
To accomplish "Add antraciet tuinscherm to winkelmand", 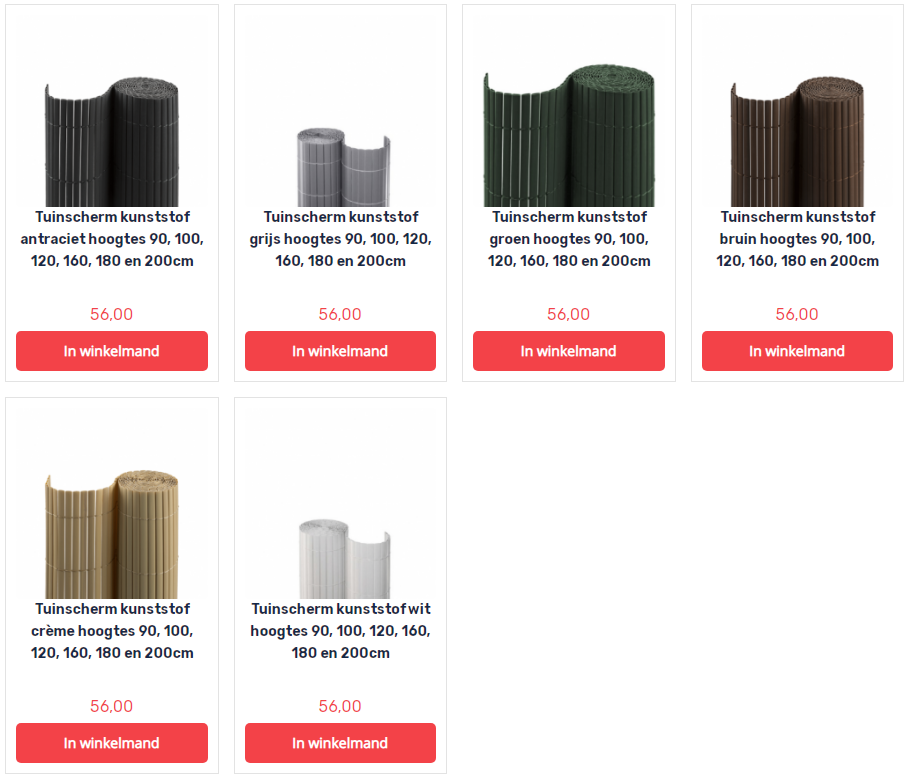I will (112, 351).
